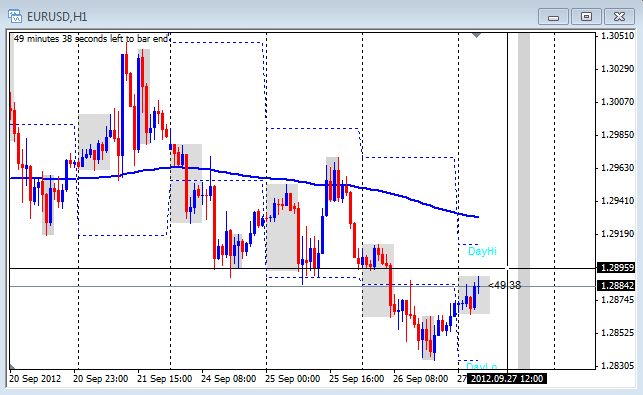This screenshot has width=643, height=395.
Task: Click the 1.30070 price scale value
Action: (617, 102)
